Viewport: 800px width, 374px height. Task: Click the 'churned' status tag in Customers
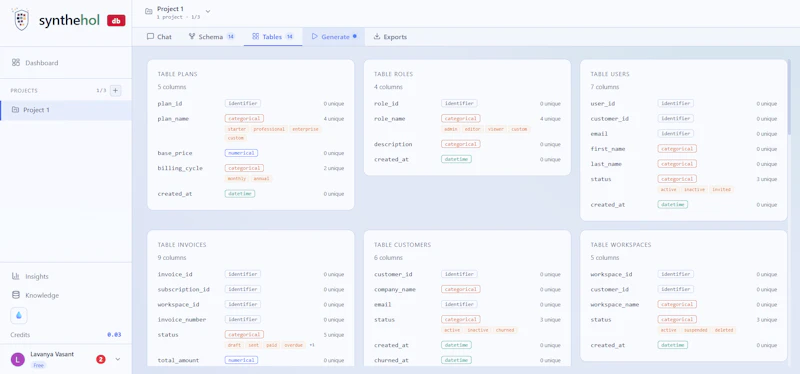505,330
